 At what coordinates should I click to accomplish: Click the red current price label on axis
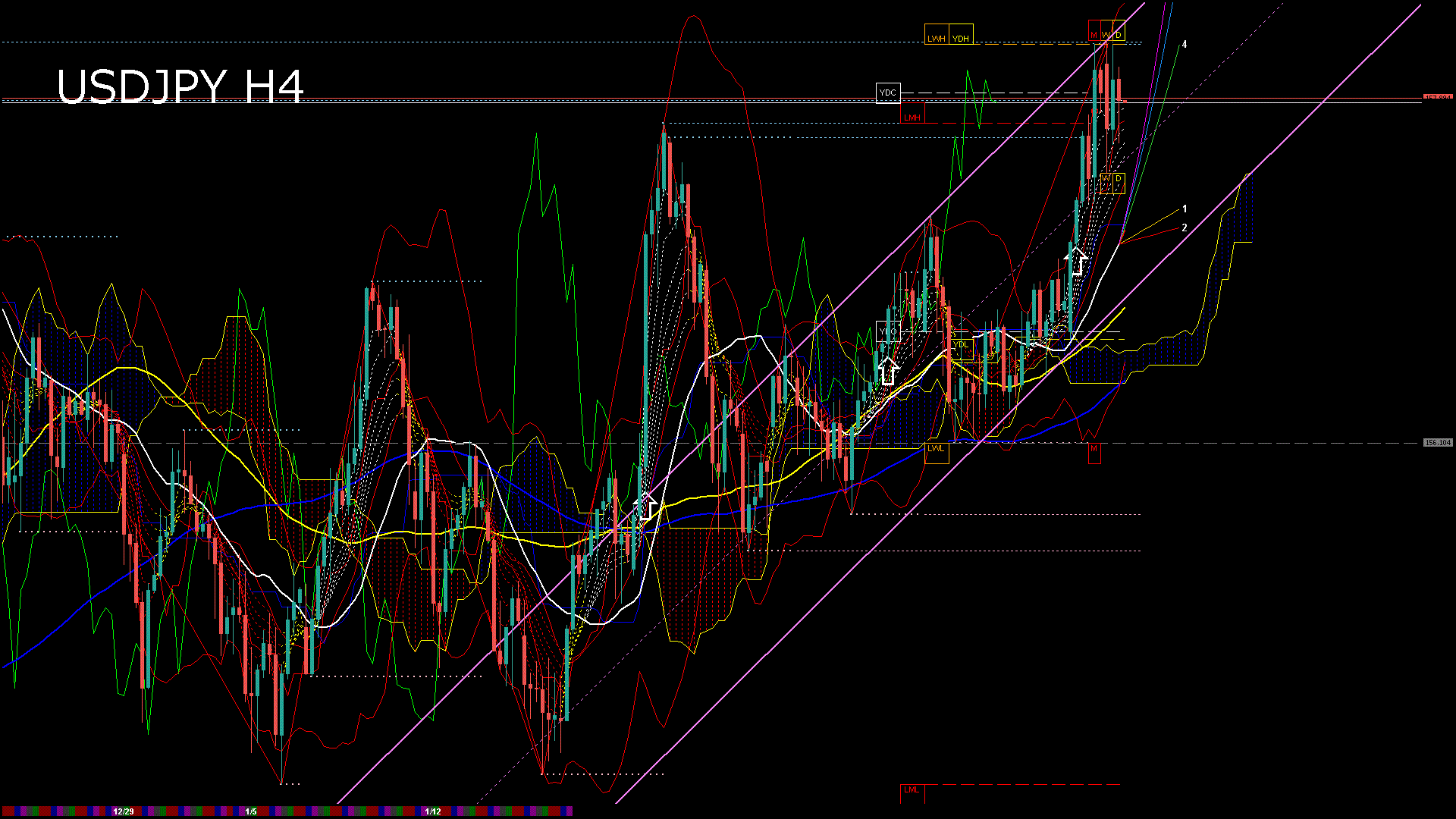click(x=1437, y=98)
